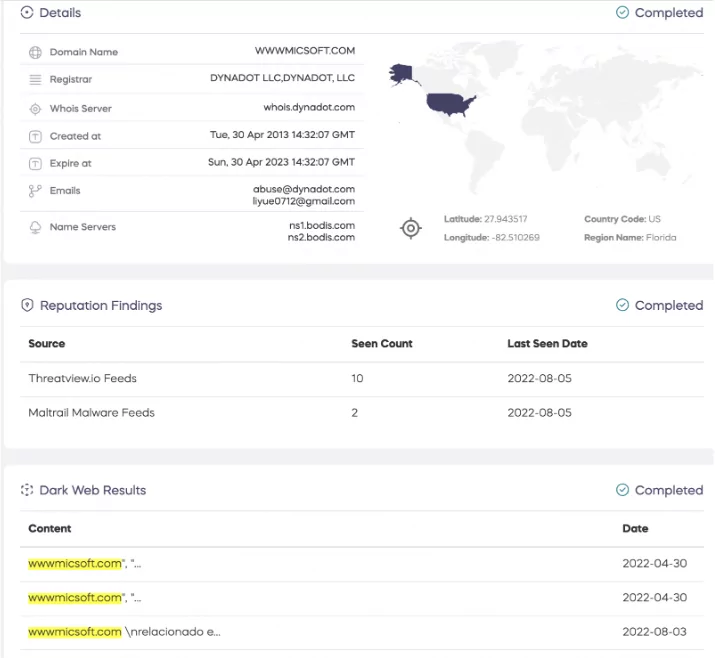Select the Threatview.io Feeds row
715x658 pixels.
(362, 378)
